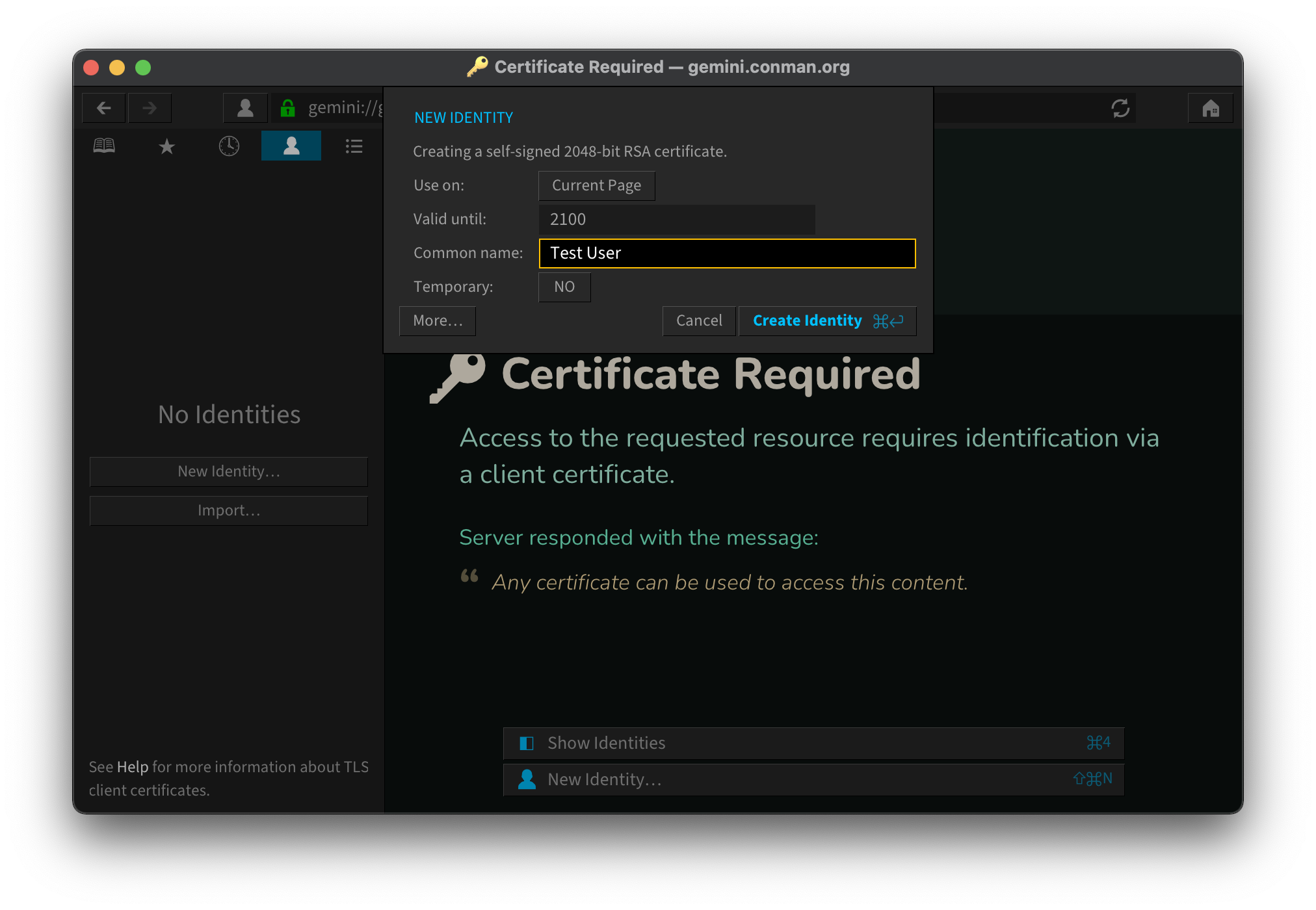Maximize the window with the green button
This screenshot has height=910, width=1316.
[x=143, y=68]
